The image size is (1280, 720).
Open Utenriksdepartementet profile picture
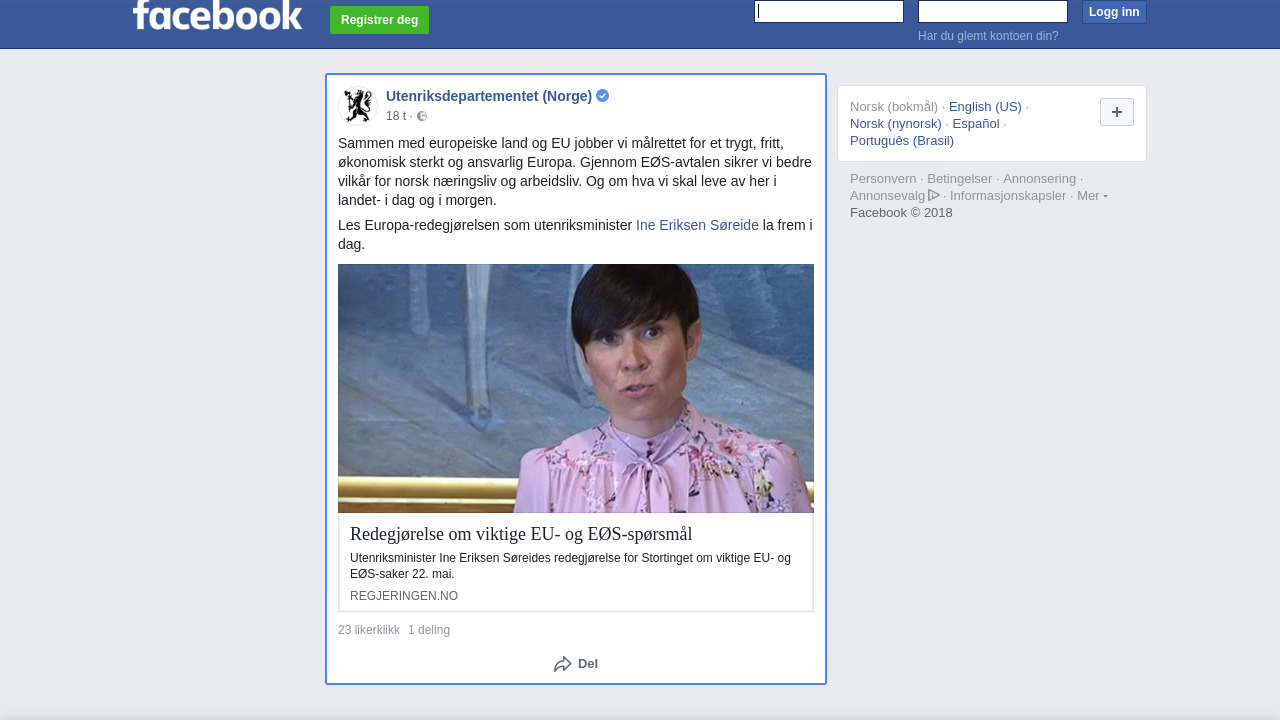(357, 105)
